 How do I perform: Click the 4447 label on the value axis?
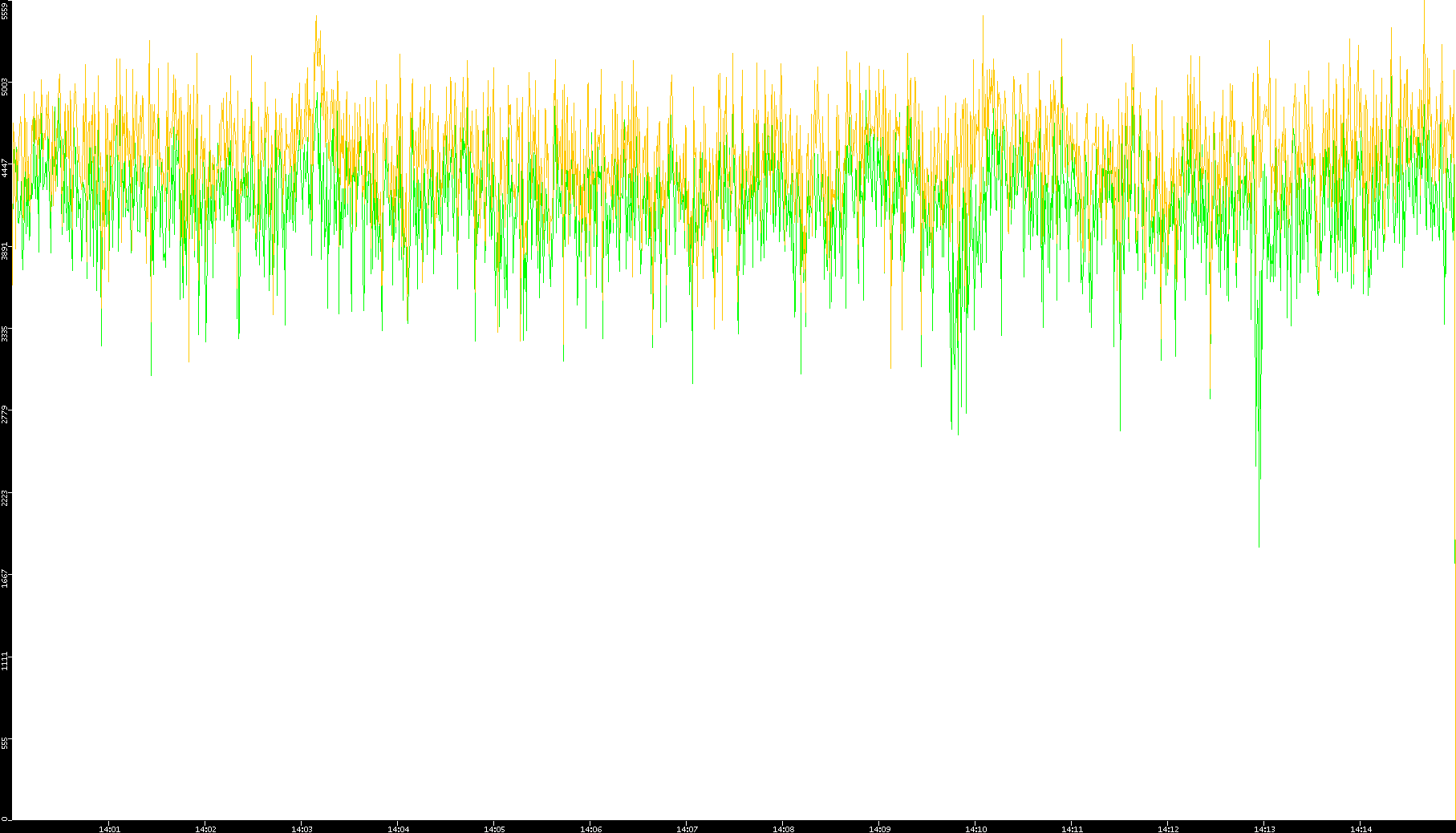point(6,168)
